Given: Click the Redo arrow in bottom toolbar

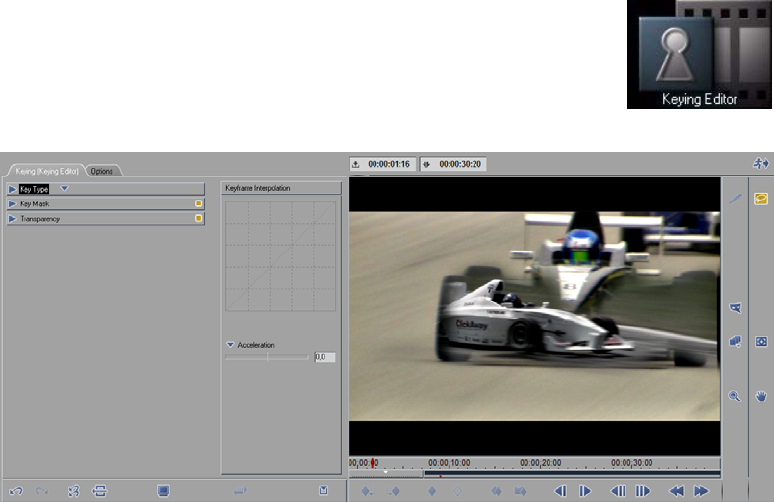Looking at the screenshot, I should pos(42,491).
